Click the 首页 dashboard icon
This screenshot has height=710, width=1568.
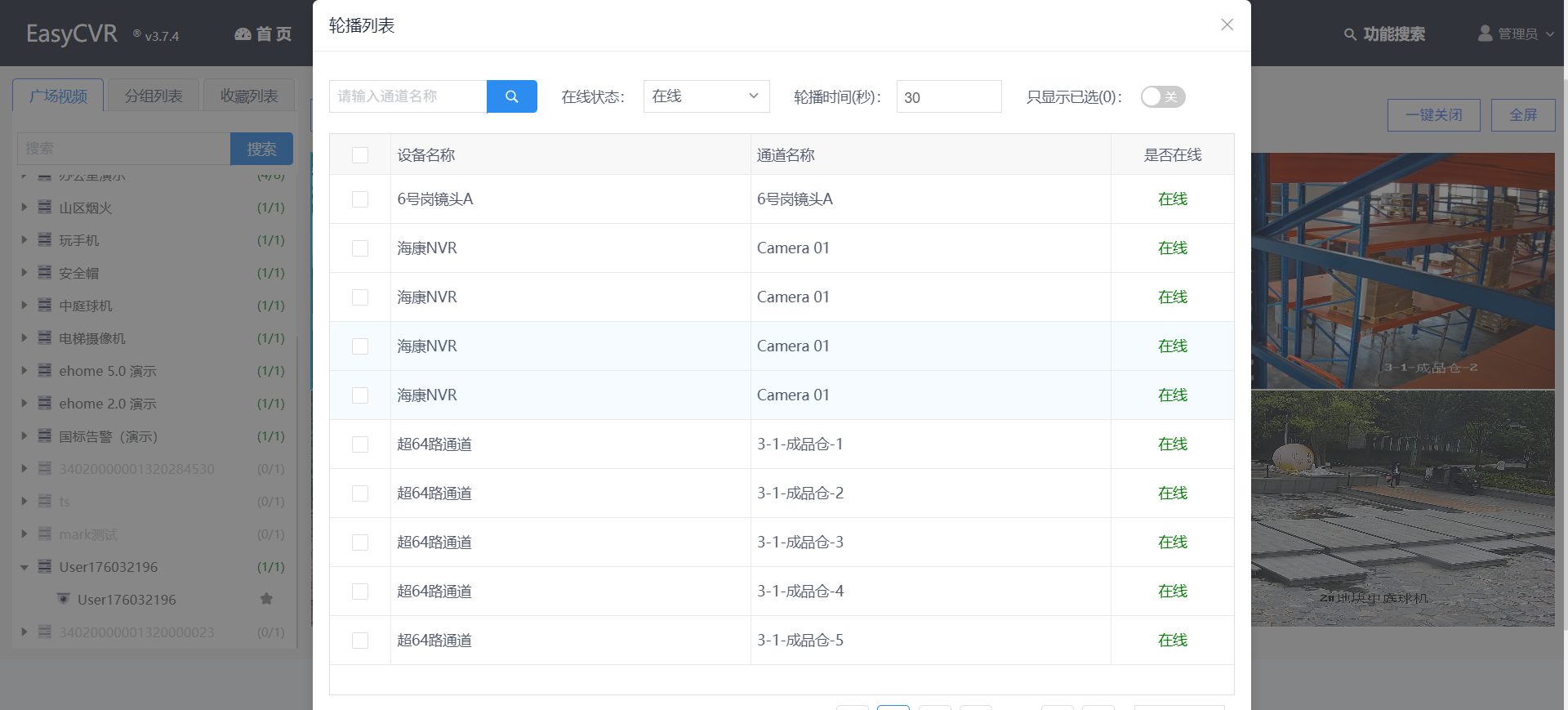pyautogui.click(x=243, y=34)
